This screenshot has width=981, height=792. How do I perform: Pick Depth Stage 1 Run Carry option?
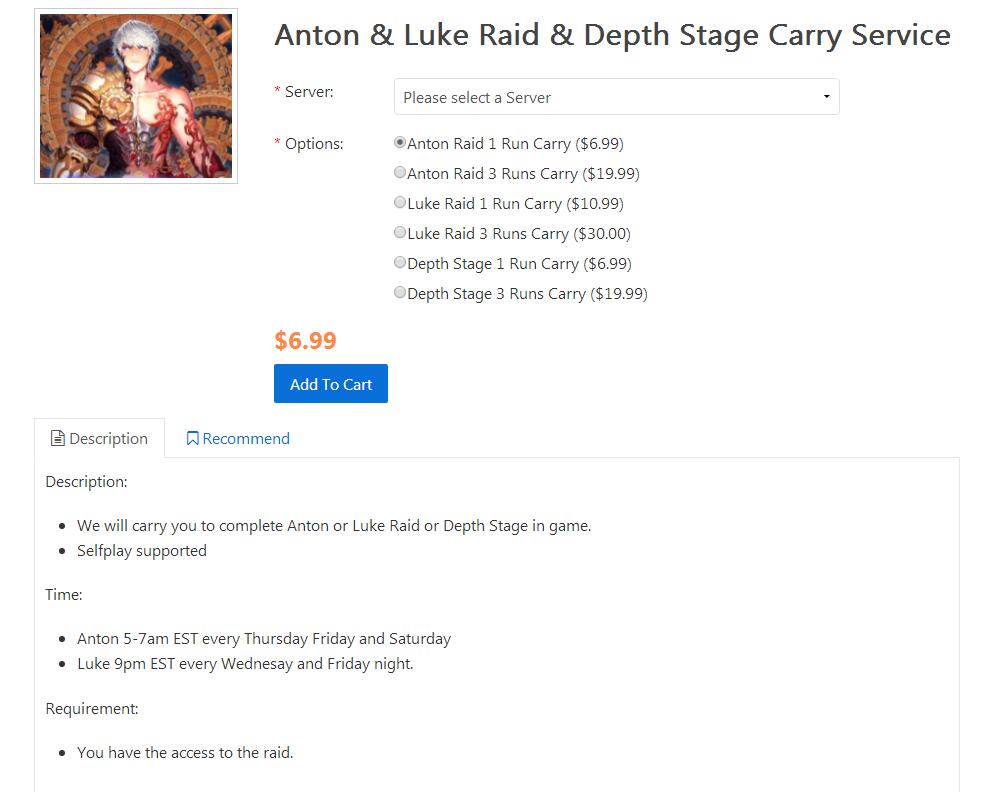point(400,262)
